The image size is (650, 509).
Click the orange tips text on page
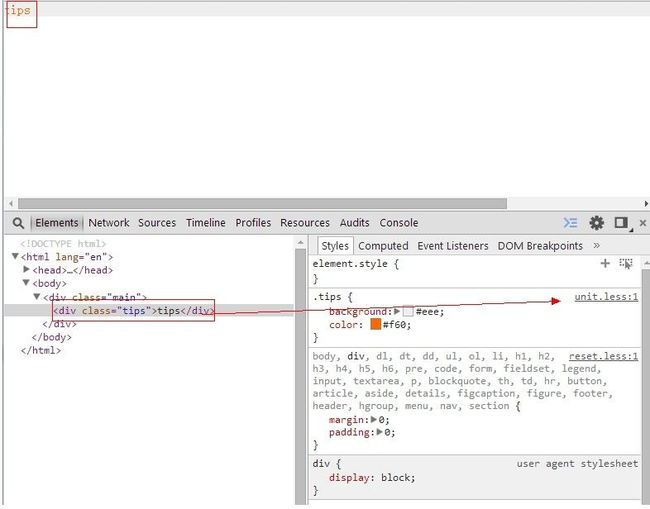18,10
